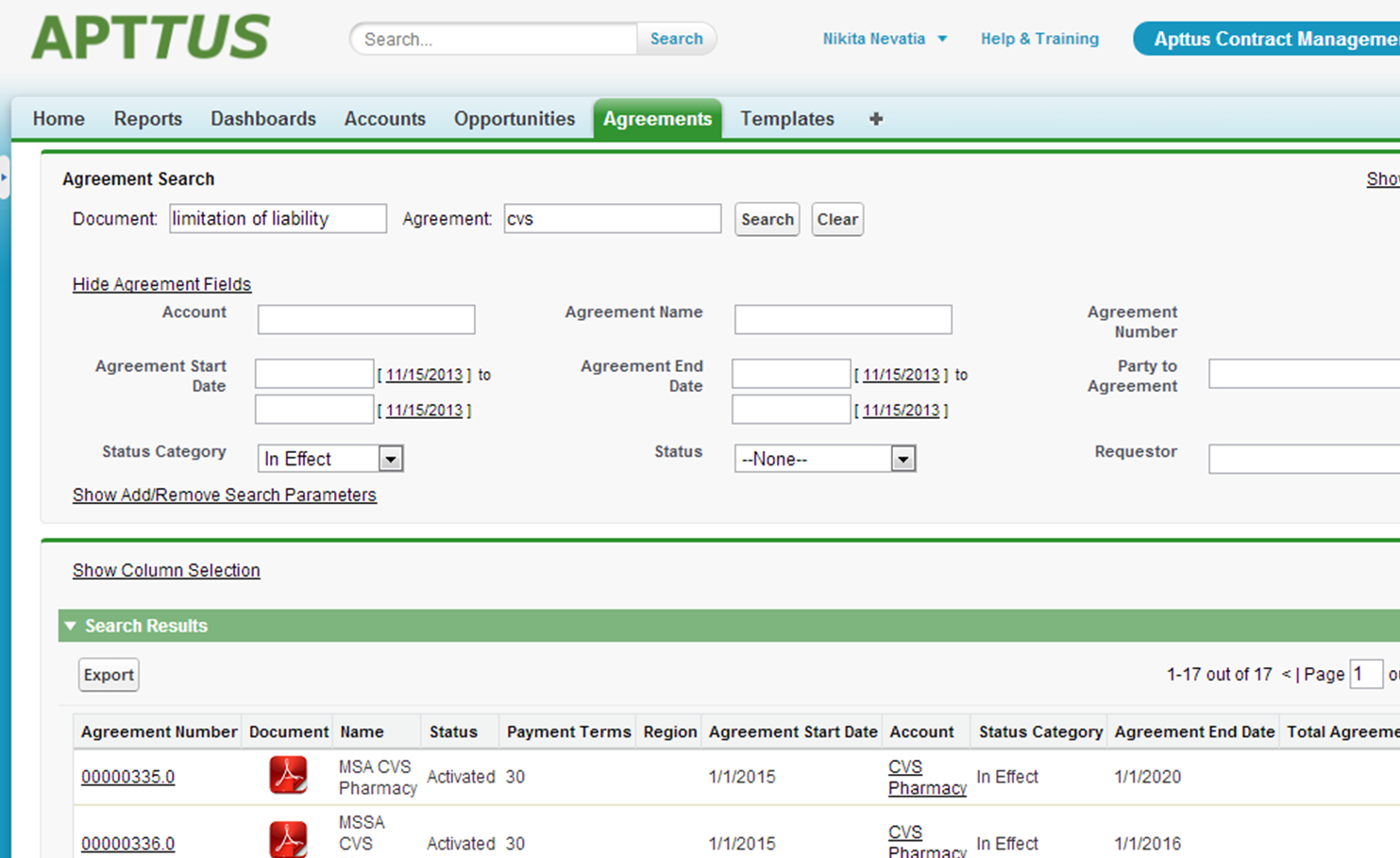Open Nikita Nevatia user menu arrow
Screen dimensions: 1400x858
(942, 39)
